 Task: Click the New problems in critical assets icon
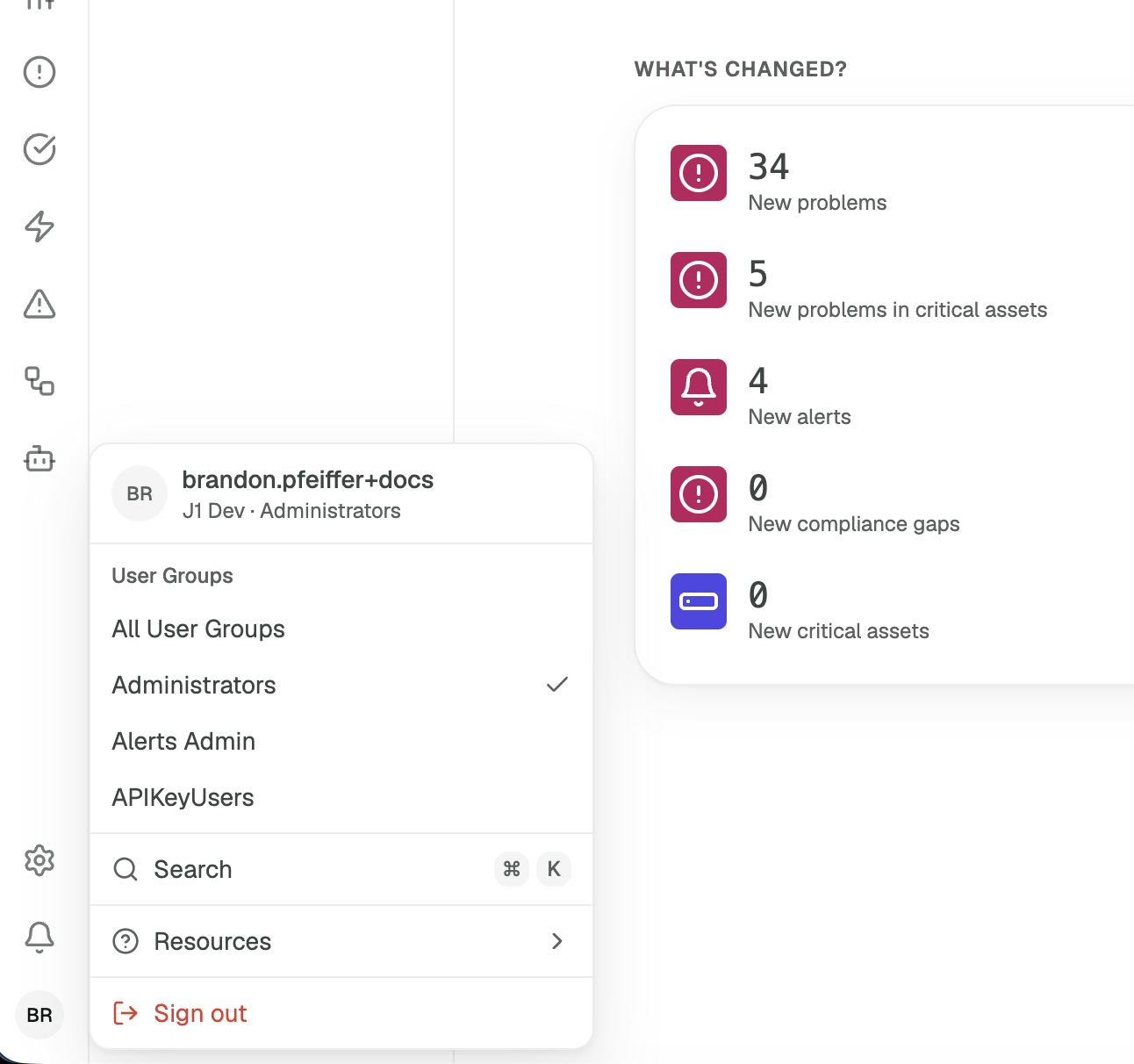click(699, 280)
